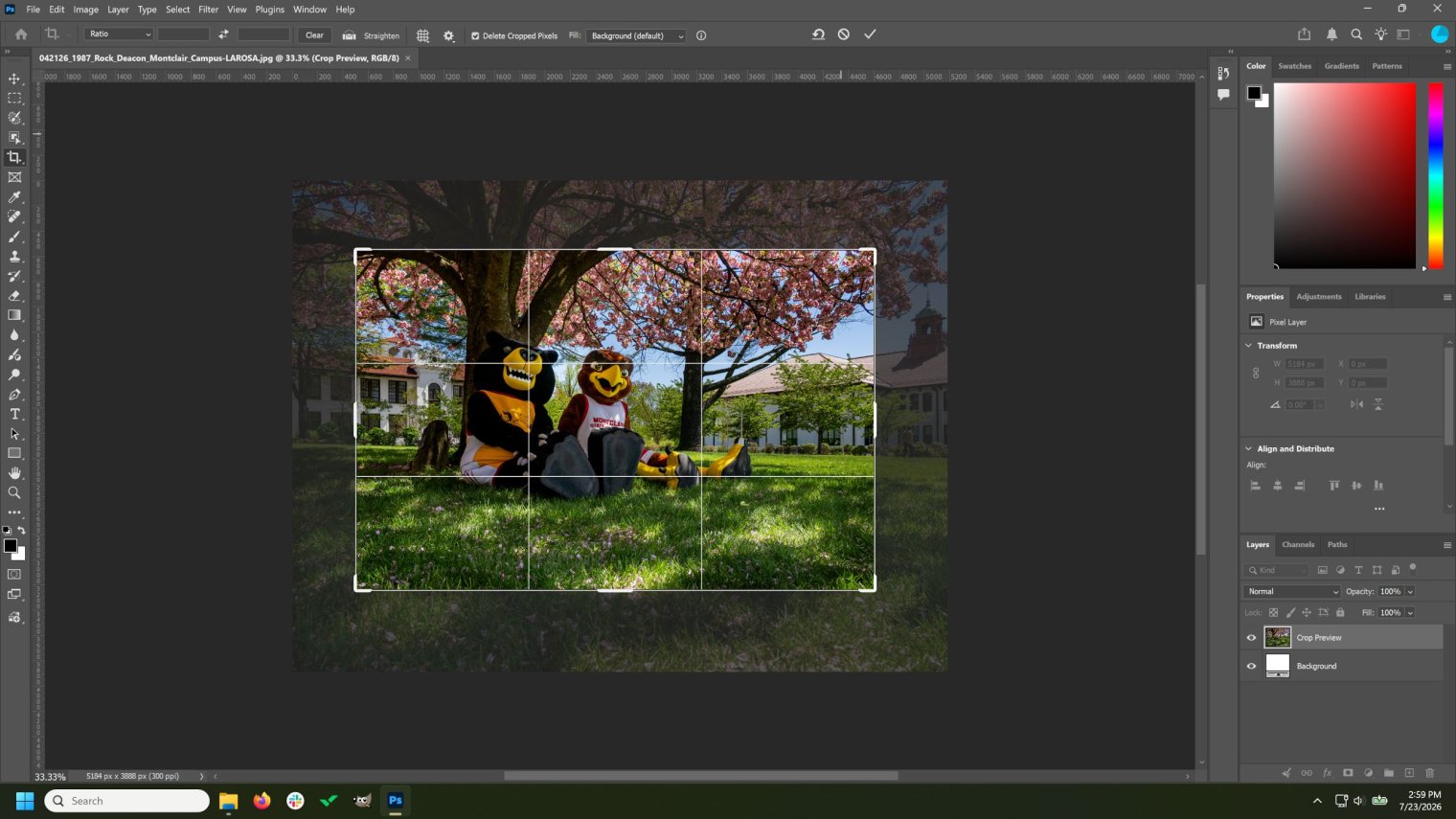This screenshot has width=1456, height=819.
Task: Open the layer Opacity dropdown arrow
Action: coord(1410,592)
